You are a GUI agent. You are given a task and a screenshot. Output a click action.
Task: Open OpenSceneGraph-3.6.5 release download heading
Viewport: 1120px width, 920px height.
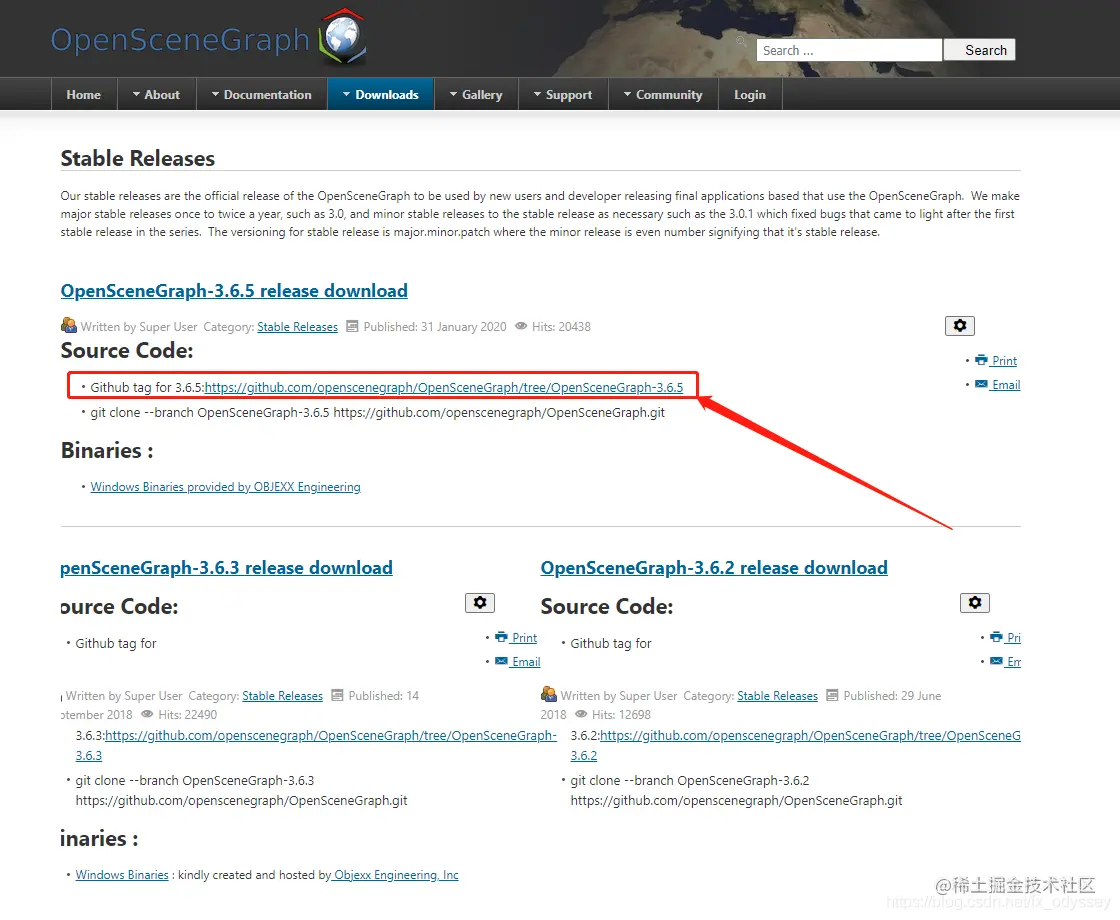[x=234, y=291]
